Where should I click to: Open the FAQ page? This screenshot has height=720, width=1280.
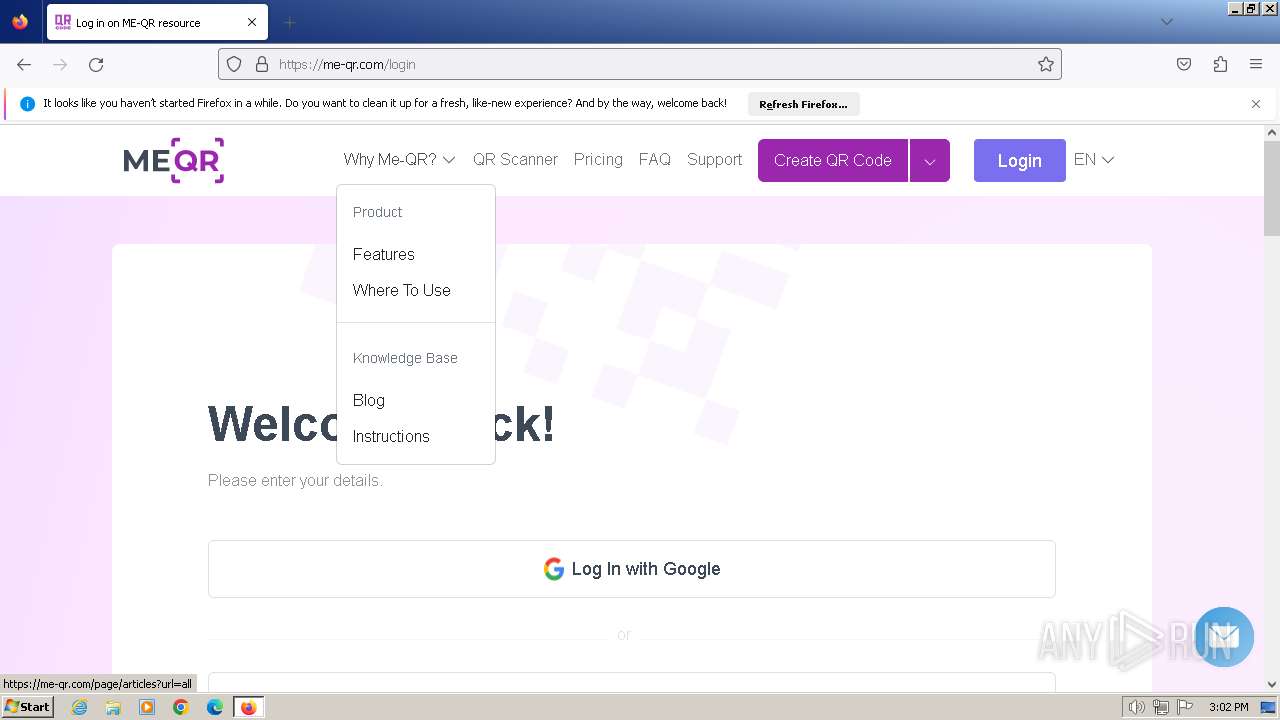(x=655, y=159)
